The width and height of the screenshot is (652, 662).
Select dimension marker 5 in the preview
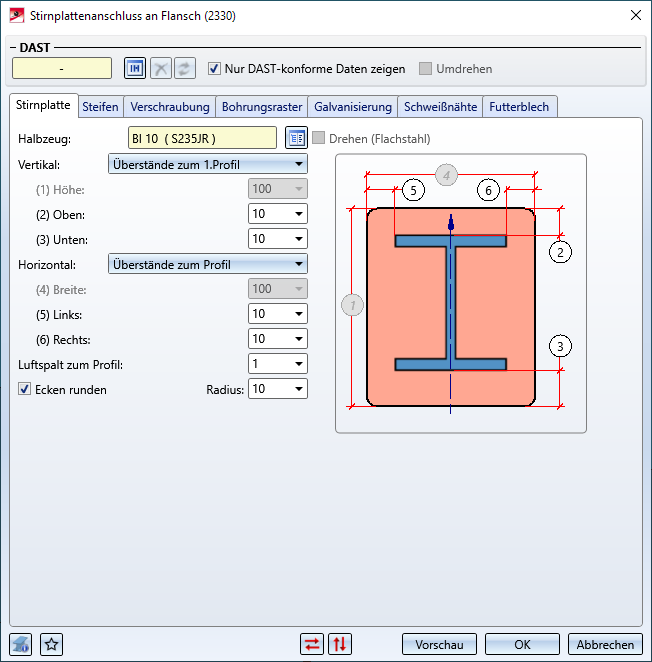point(413,190)
